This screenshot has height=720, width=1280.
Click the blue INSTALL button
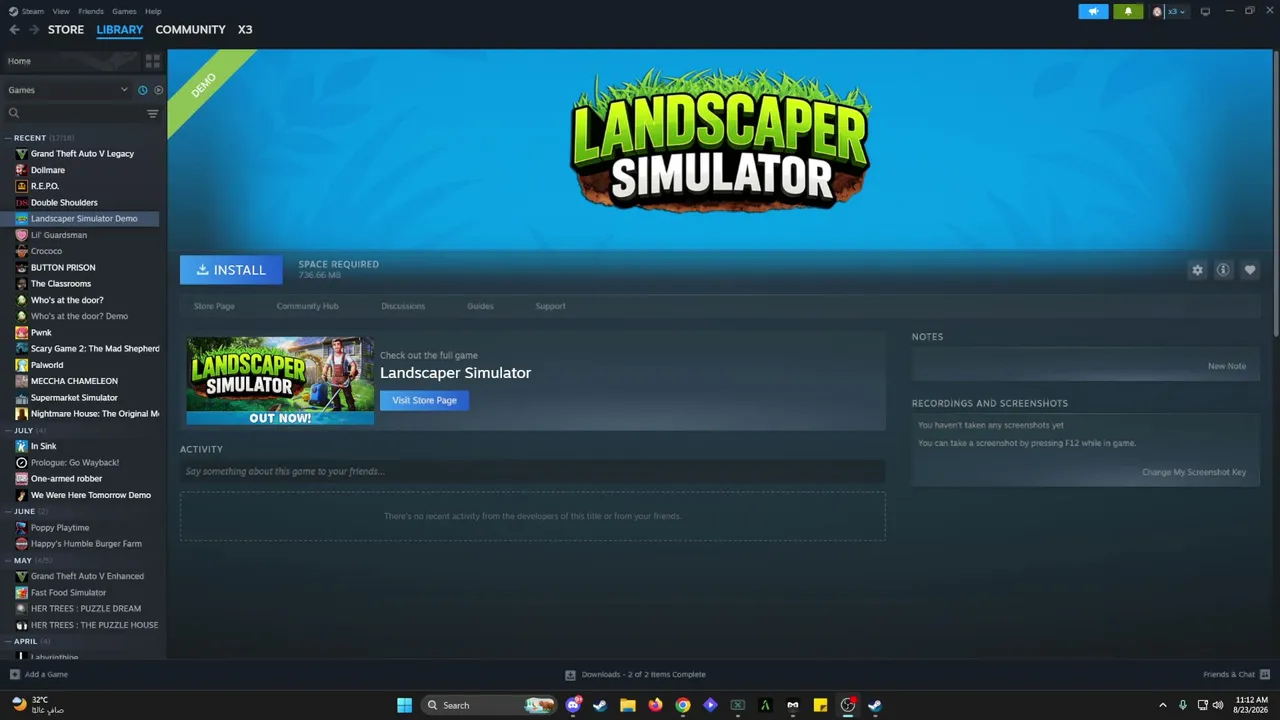pyautogui.click(x=231, y=270)
